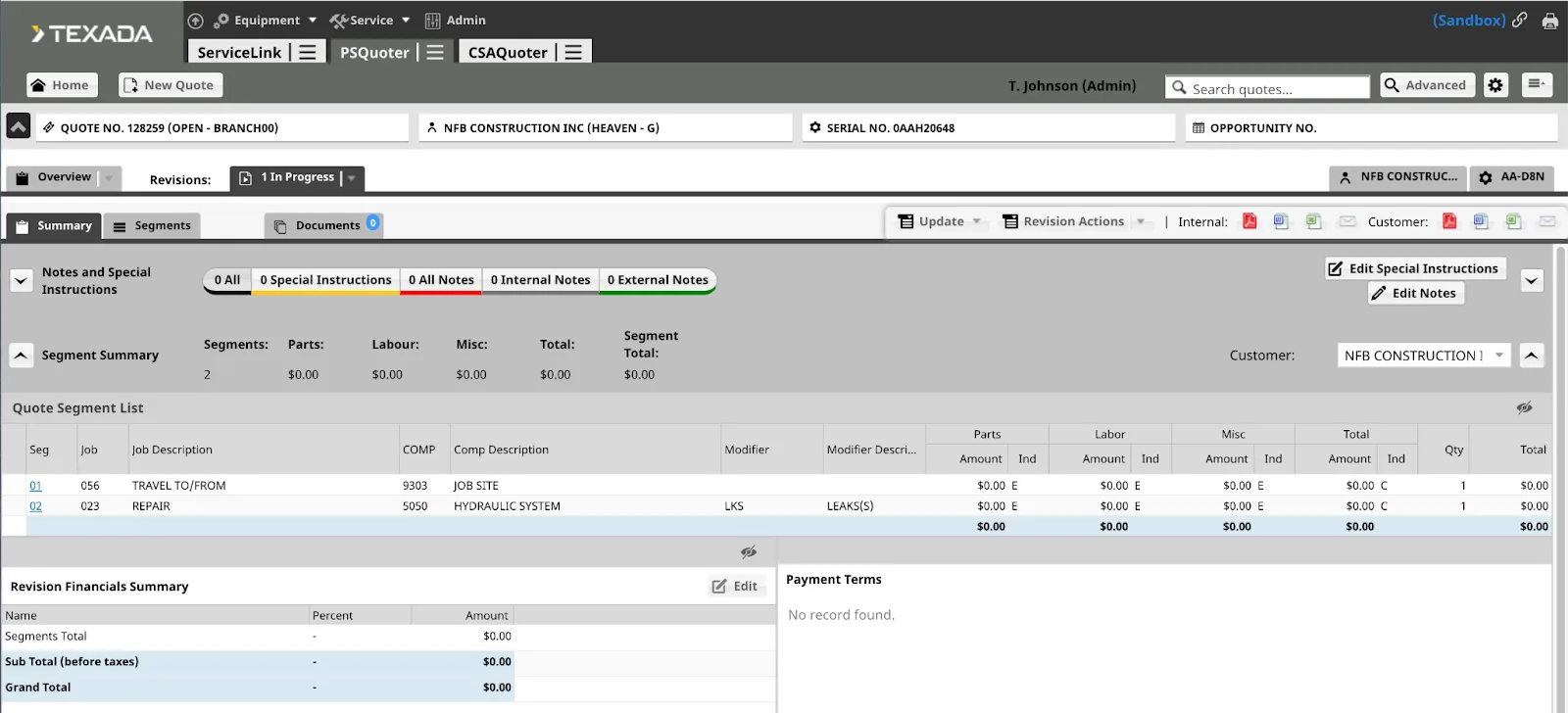The image size is (1568, 713).
Task: Expand the Notes and Special Instructions section
Action: 21,281
